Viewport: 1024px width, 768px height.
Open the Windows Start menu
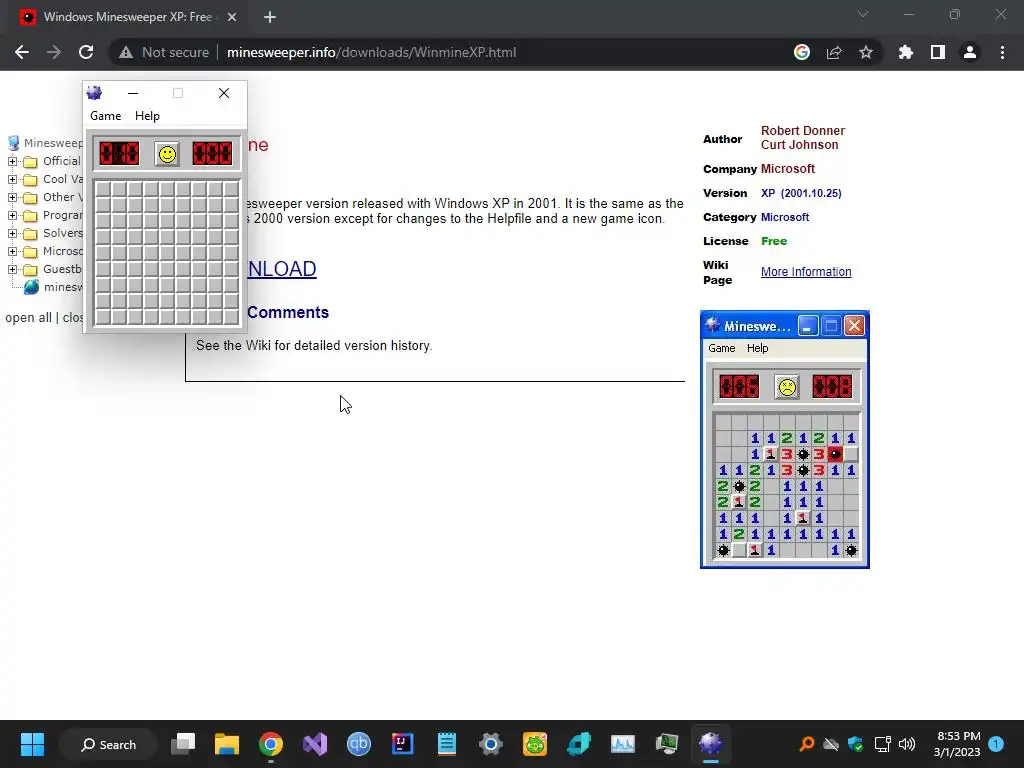pos(32,744)
